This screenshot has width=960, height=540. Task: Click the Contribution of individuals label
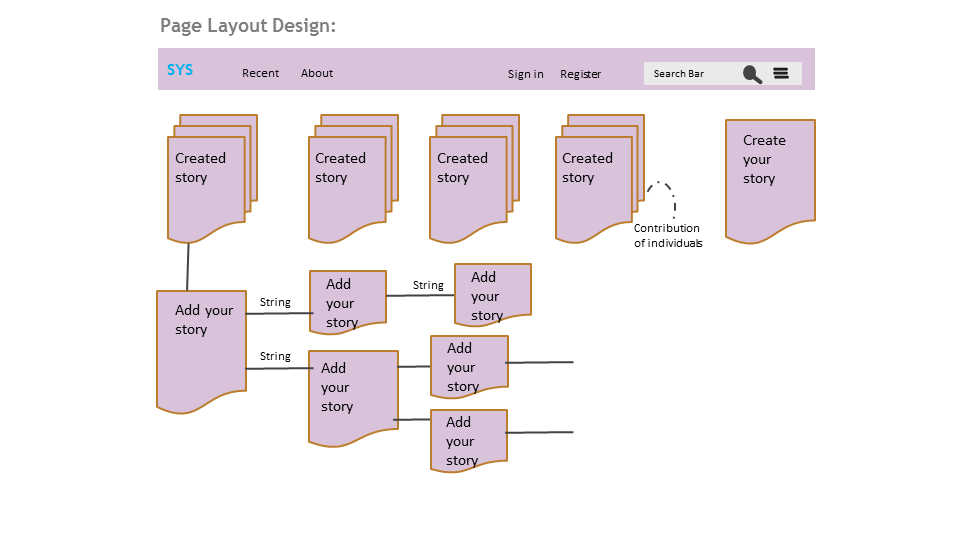point(668,236)
